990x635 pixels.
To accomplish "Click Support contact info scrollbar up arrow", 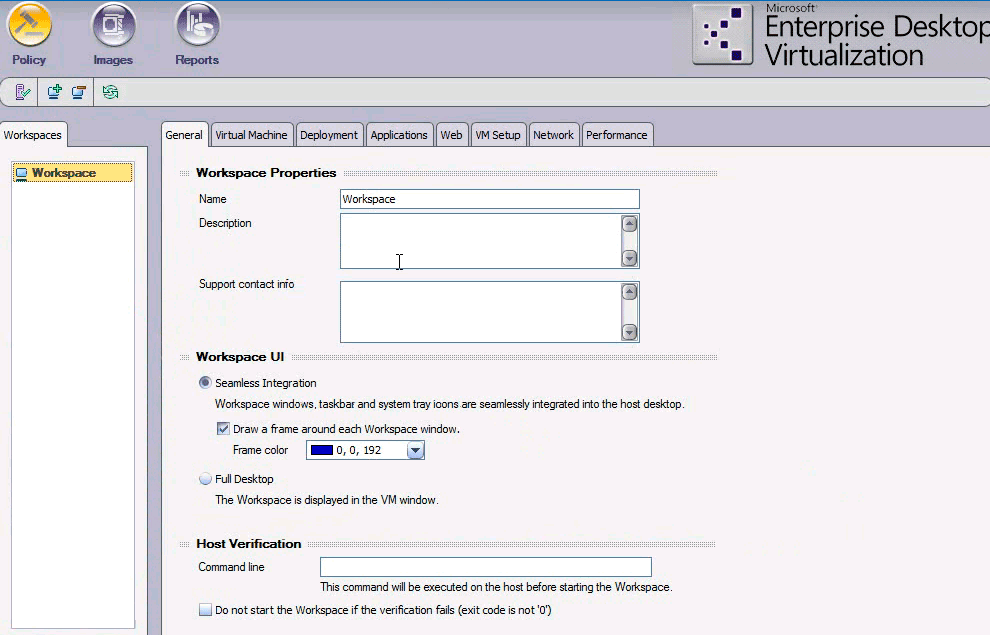I will pos(629,292).
